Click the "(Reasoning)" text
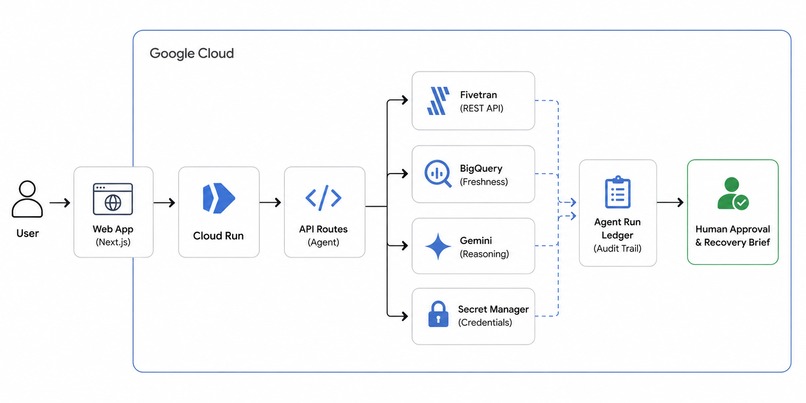This screenshot has width=806, height=403. pos(484,254)
